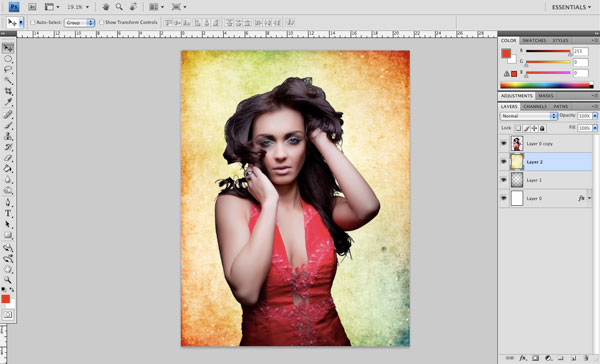The width and height of the screenshot is (600, 364).
Task: Select the 3D Orbit tool
Action: [8, 259]
